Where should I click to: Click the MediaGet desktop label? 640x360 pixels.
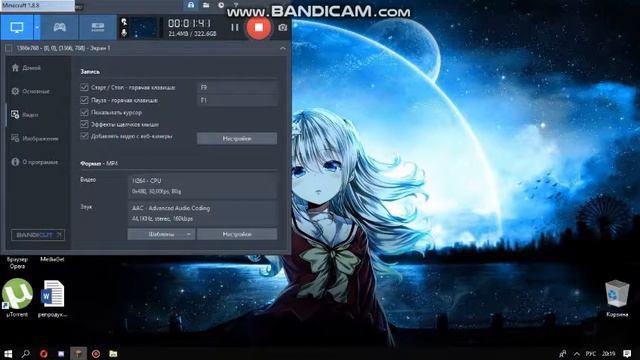coord(52,259)
